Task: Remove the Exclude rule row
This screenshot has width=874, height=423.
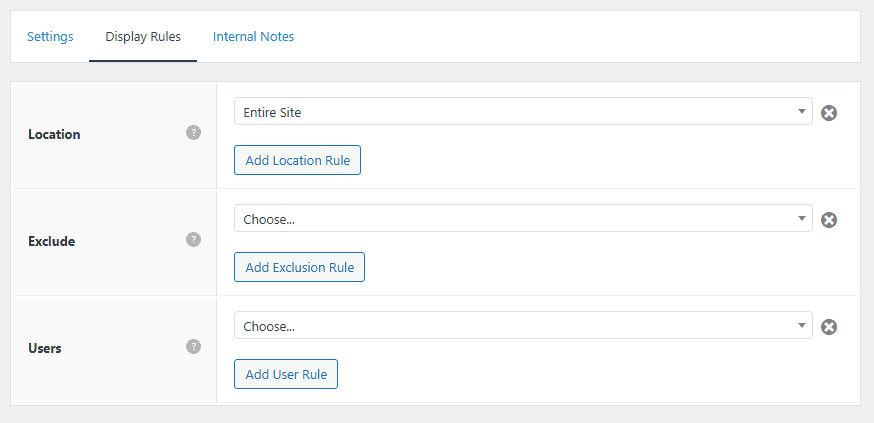Action: 829,220
